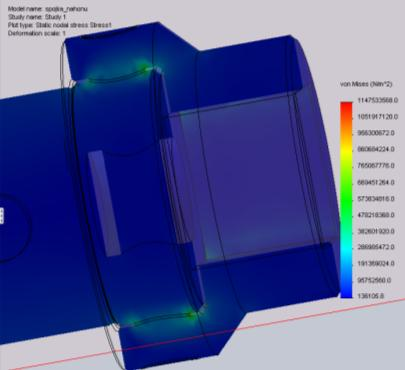Click the maximum legend value at the top
The width and height of the screenshot is (405, 370).
(378, 100)
